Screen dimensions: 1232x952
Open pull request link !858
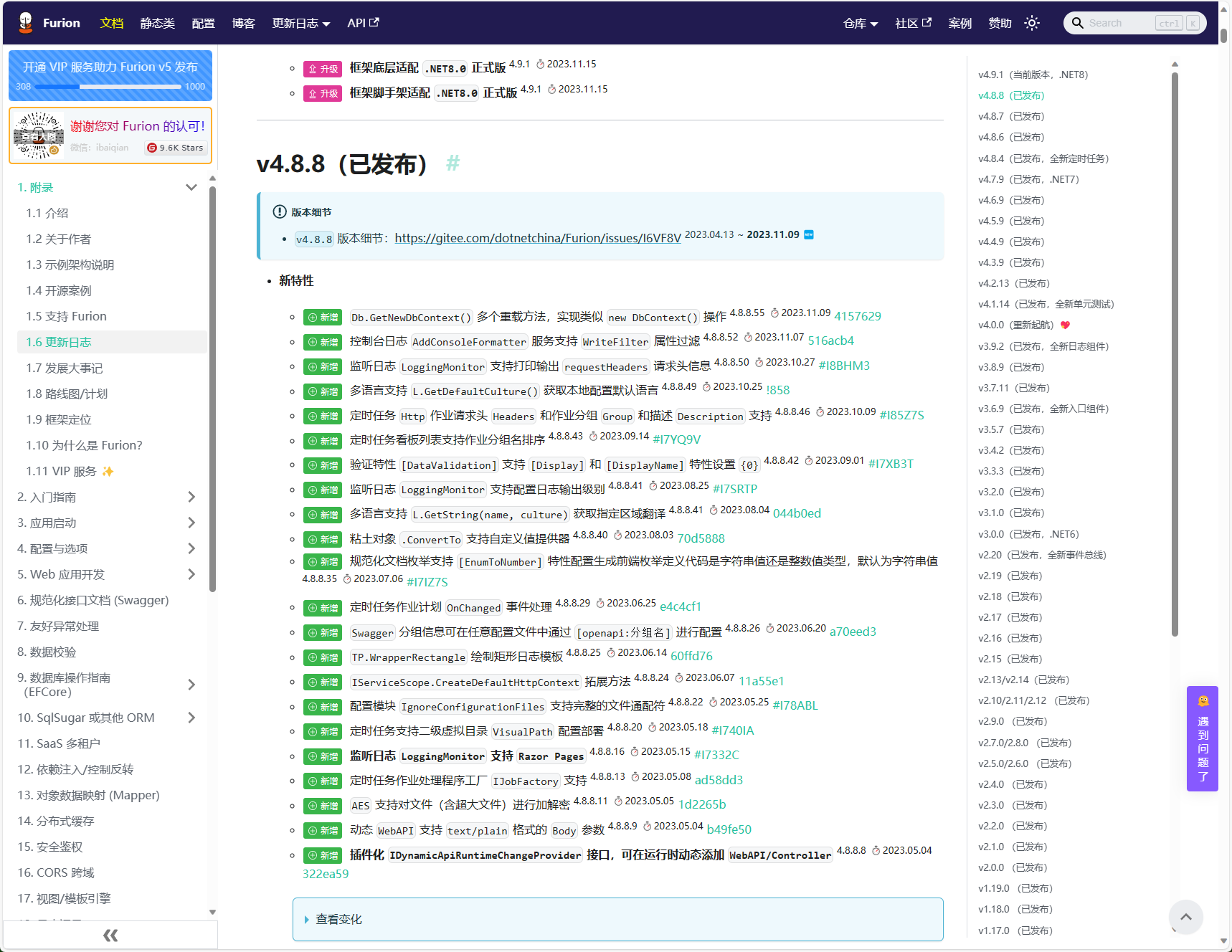pos(777,390)
